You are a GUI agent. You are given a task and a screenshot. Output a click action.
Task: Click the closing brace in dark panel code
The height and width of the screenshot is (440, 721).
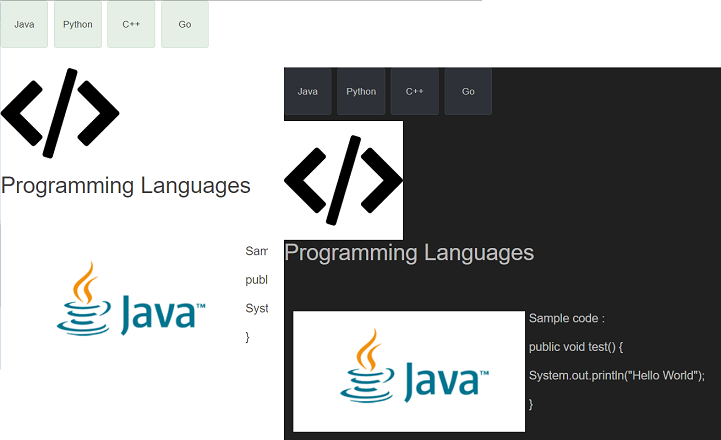pyautogui.click(x=531, y=403)
